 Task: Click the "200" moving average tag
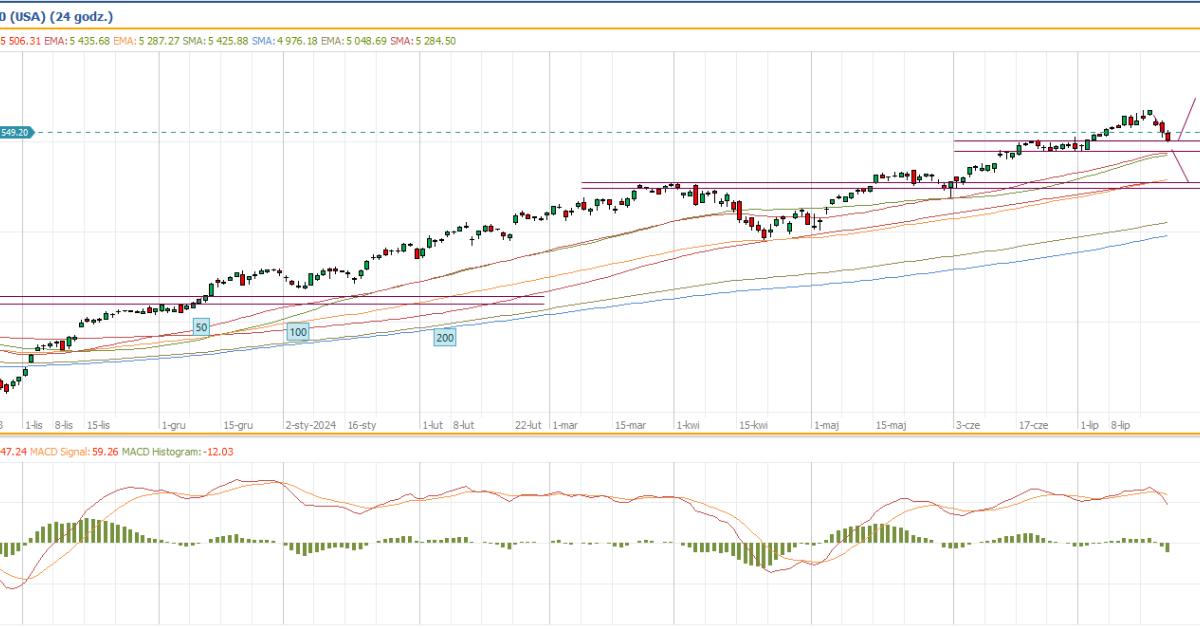444,338
